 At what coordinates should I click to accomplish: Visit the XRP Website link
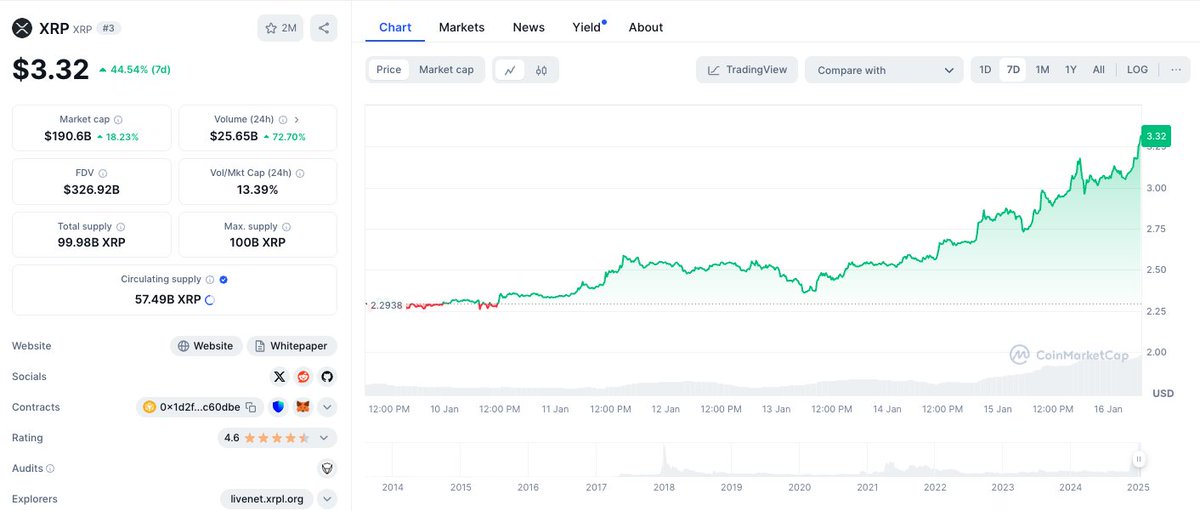(205, 346)
